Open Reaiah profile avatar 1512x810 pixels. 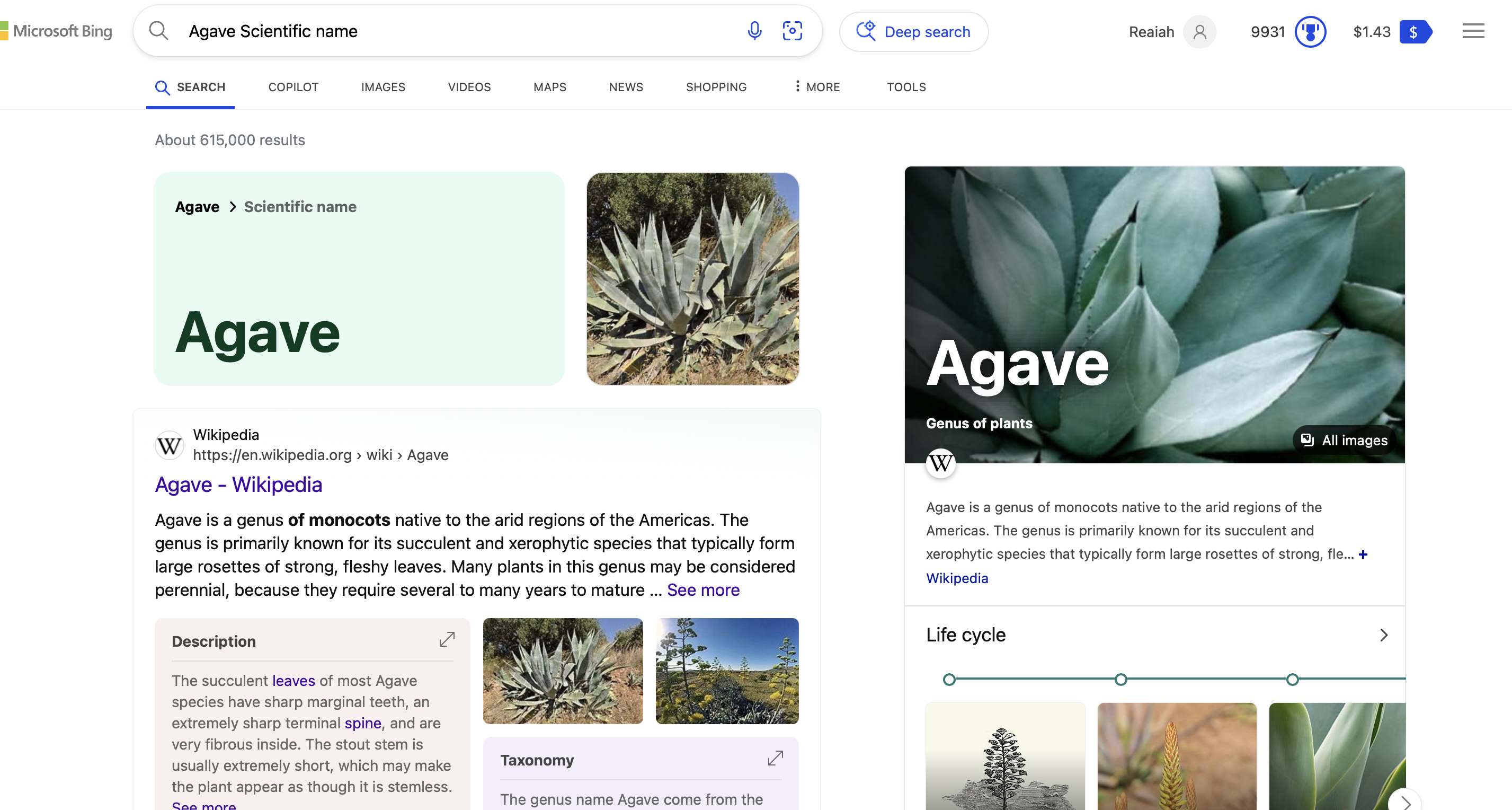point(1199,32)
